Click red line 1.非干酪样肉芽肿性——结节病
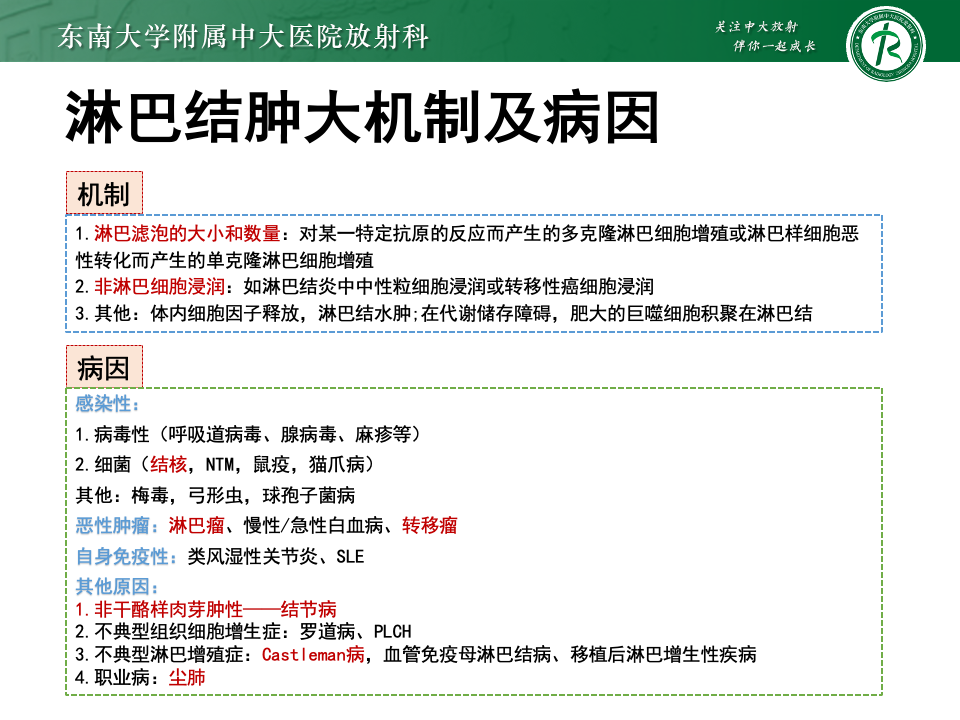960x720 pixels. pyautogui.click(x=206, y=609)
